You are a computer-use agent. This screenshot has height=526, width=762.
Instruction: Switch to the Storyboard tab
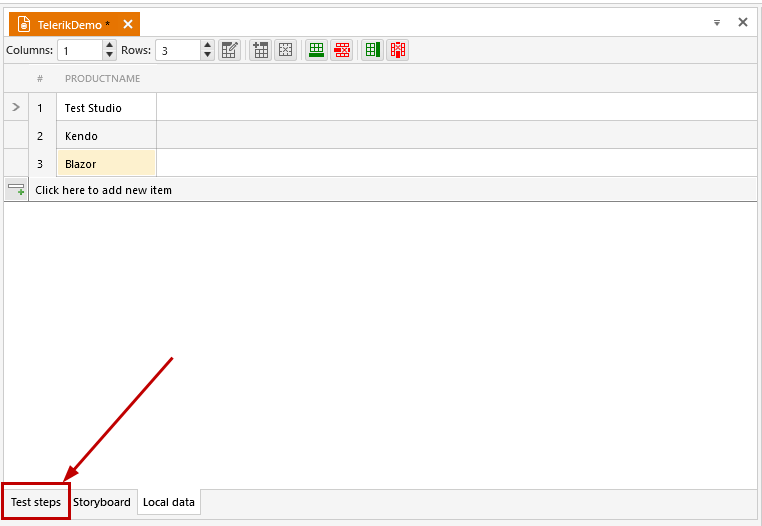[102, 502]
